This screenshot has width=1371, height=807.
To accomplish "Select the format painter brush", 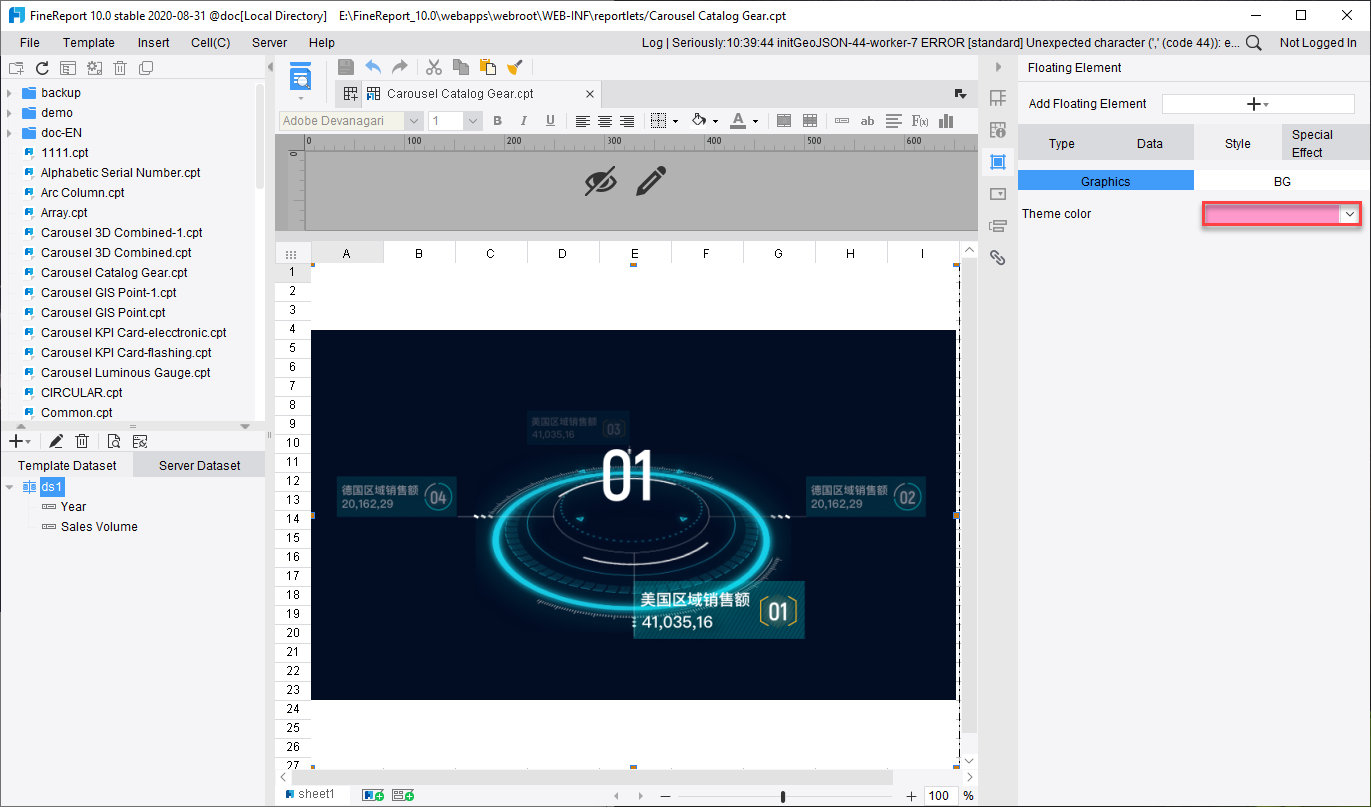I will click(x=515, y=67).
